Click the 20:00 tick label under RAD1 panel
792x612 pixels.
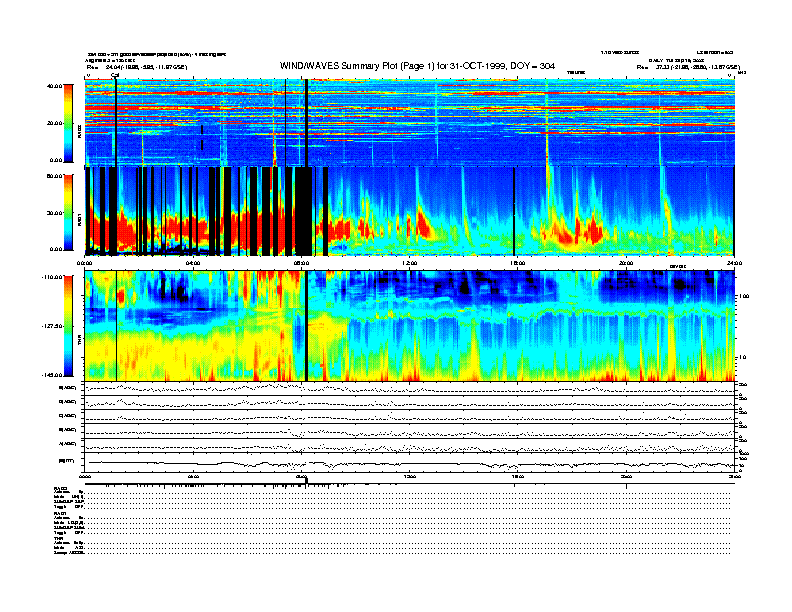[626, 263]
